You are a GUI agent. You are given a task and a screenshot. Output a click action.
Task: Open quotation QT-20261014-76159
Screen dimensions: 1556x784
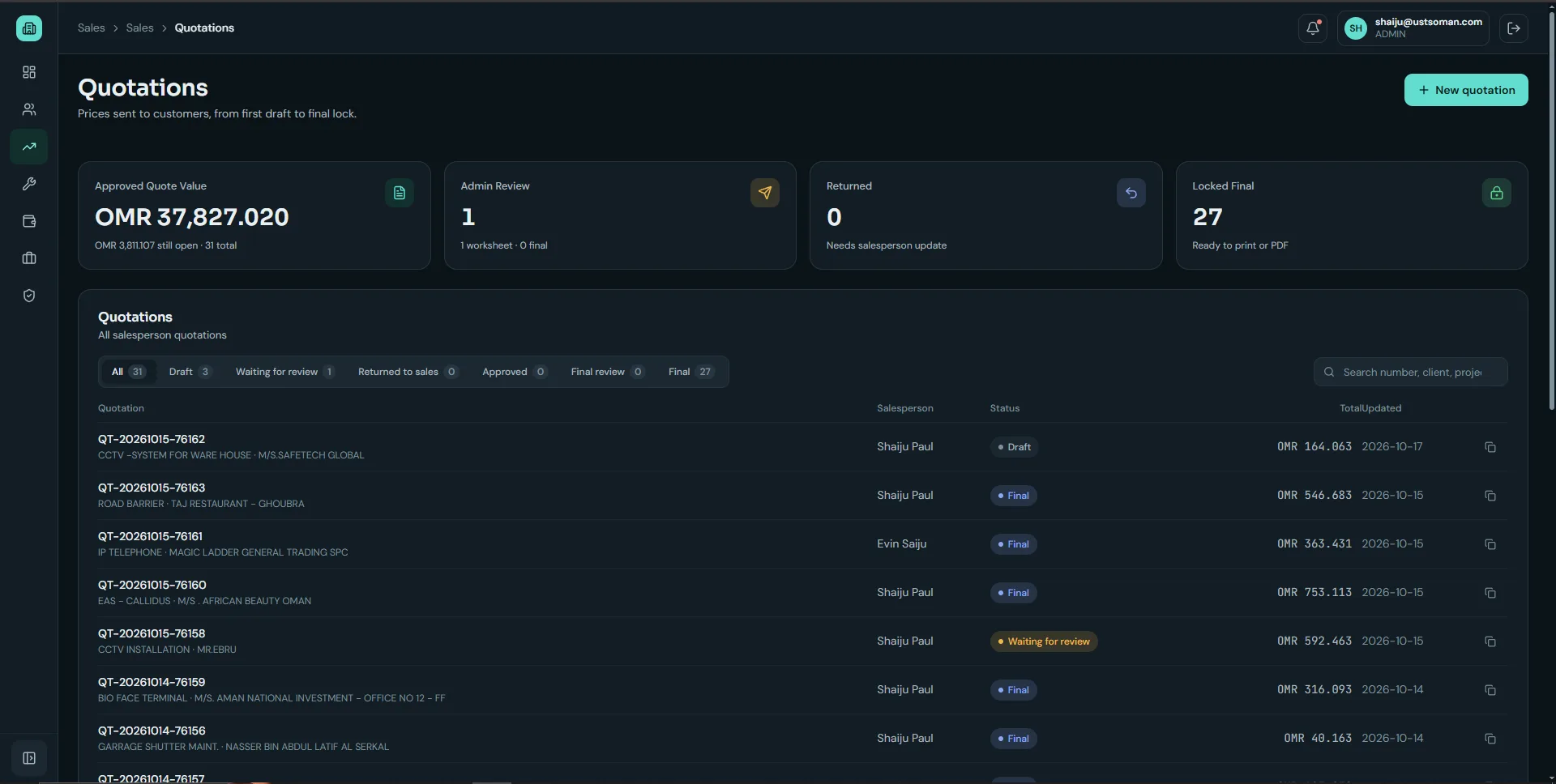(x=152, y=682)
